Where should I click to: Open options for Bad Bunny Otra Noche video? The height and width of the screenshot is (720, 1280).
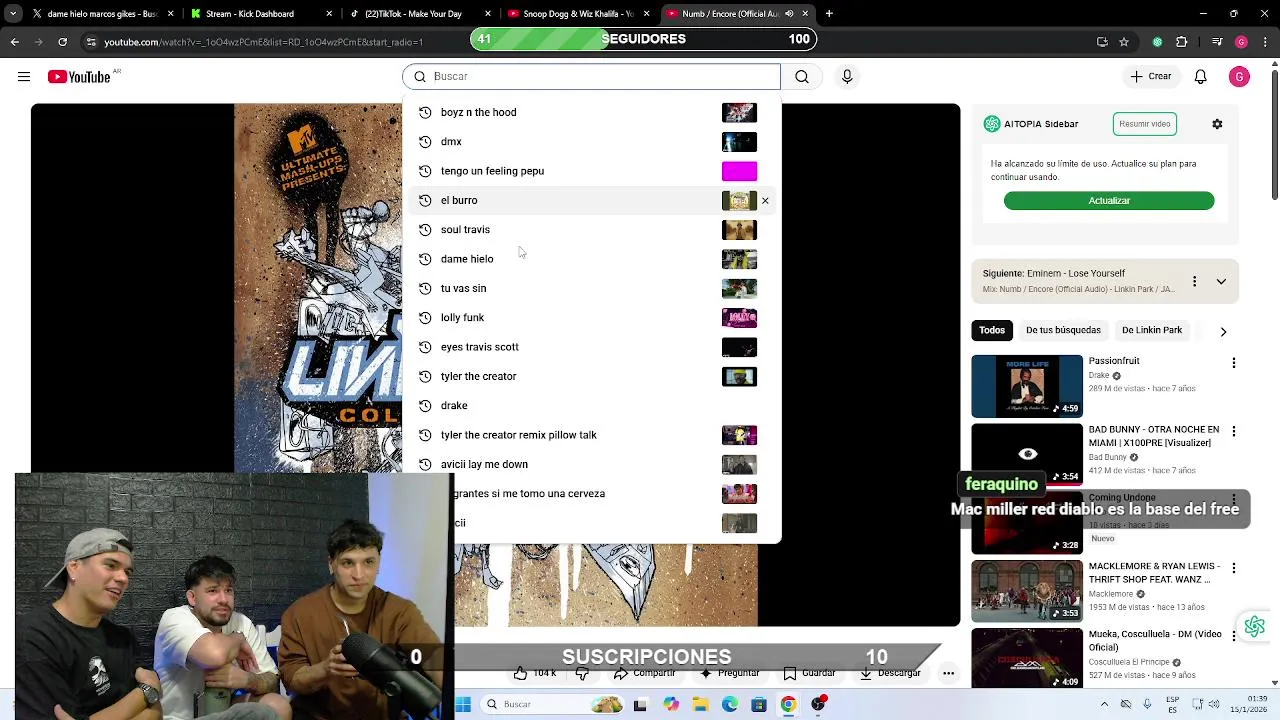coord(1234,431)
